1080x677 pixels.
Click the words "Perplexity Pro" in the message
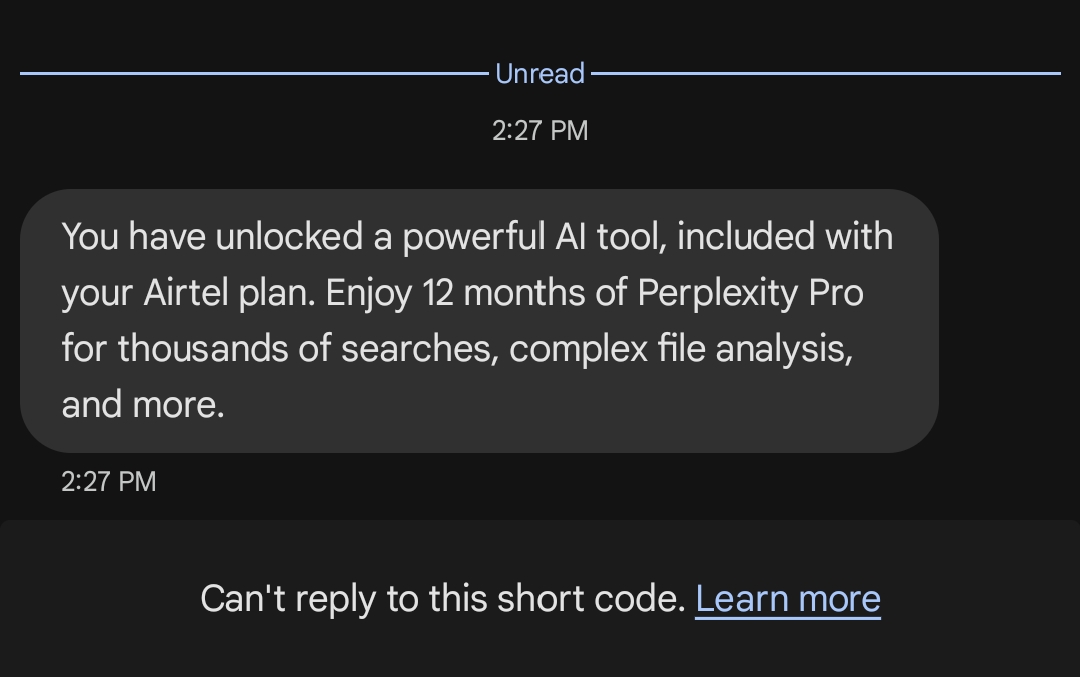[x=750, y=293]
